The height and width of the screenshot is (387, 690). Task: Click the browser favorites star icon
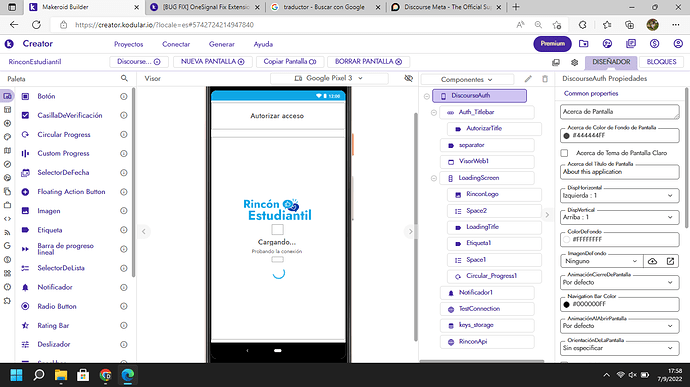[x=607, y=25]
